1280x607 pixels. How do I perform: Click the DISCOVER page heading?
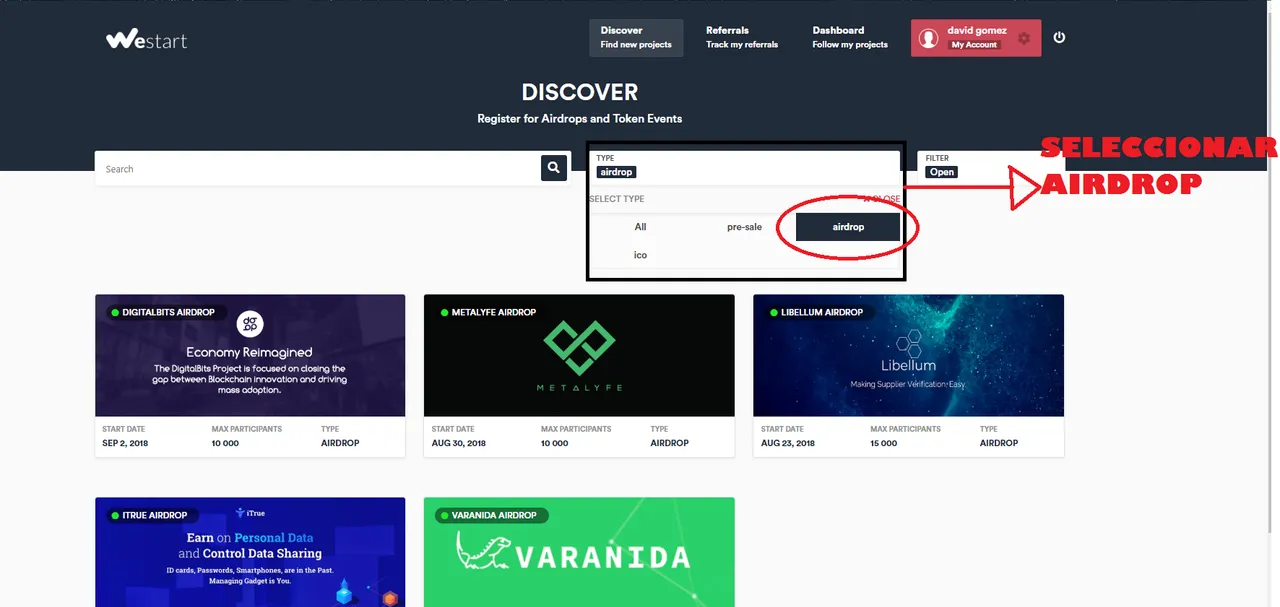579,92
